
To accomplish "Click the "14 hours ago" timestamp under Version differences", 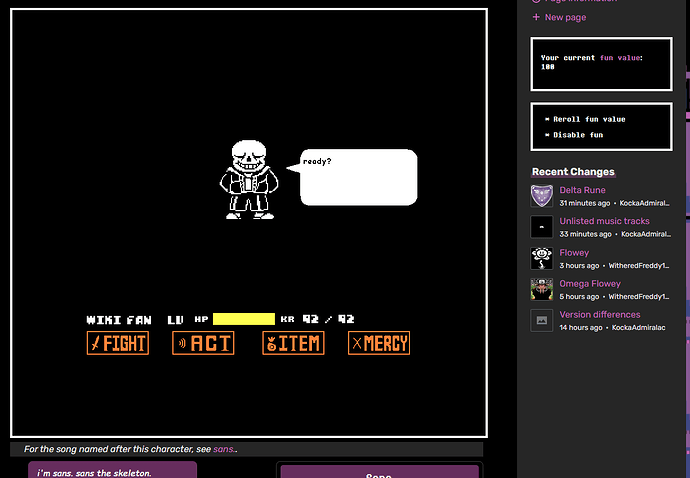I will point(581,327).
